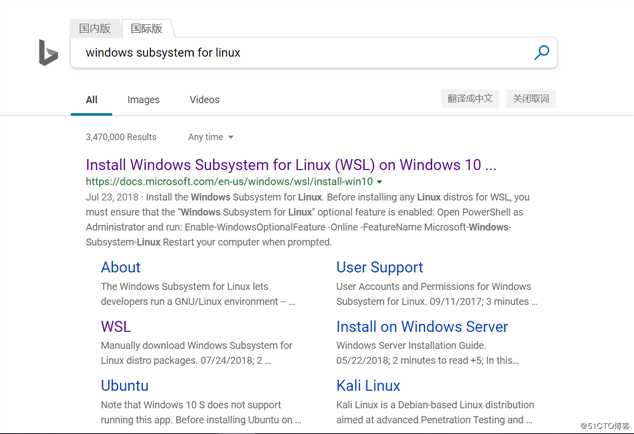
Task: Open the About sublink
Action: [x=120, y=267]
